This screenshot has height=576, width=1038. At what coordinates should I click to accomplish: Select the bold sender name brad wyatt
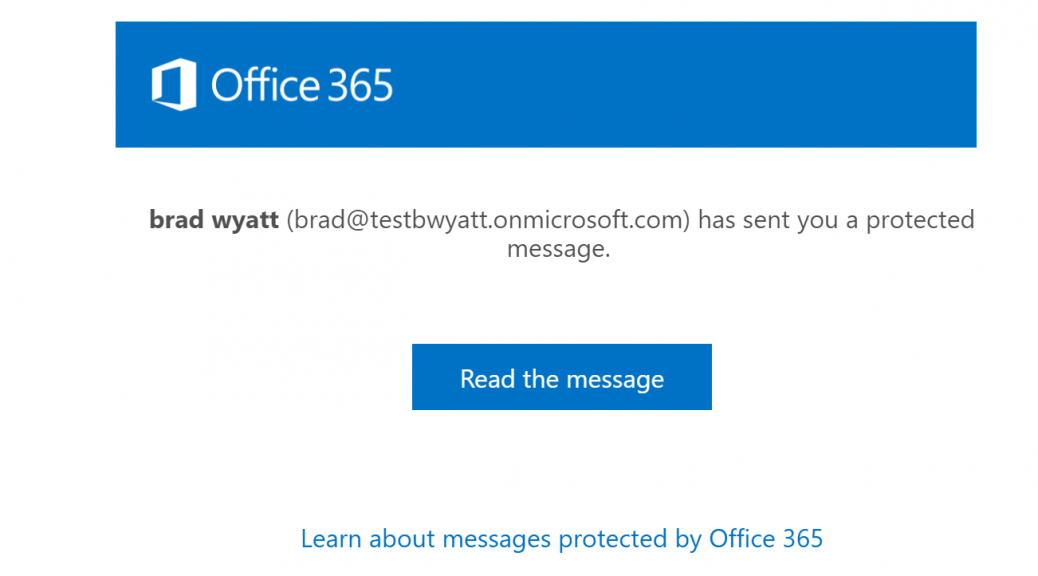(214, 220)
